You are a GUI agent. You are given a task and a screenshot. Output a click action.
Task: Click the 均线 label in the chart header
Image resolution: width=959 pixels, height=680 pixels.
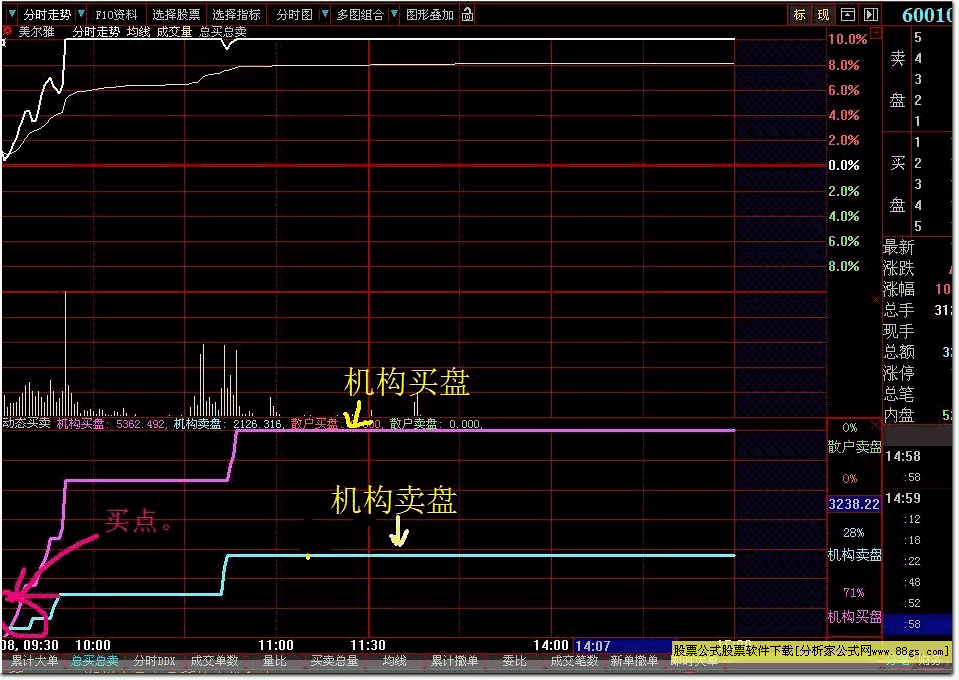point(138,32)
